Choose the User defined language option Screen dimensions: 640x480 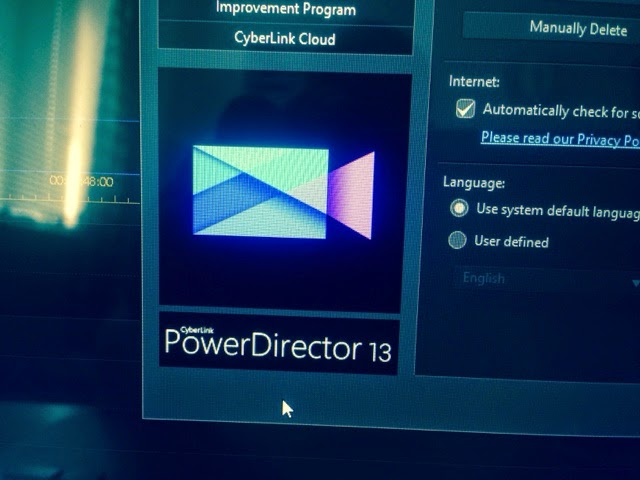click(x=457, y=240)
